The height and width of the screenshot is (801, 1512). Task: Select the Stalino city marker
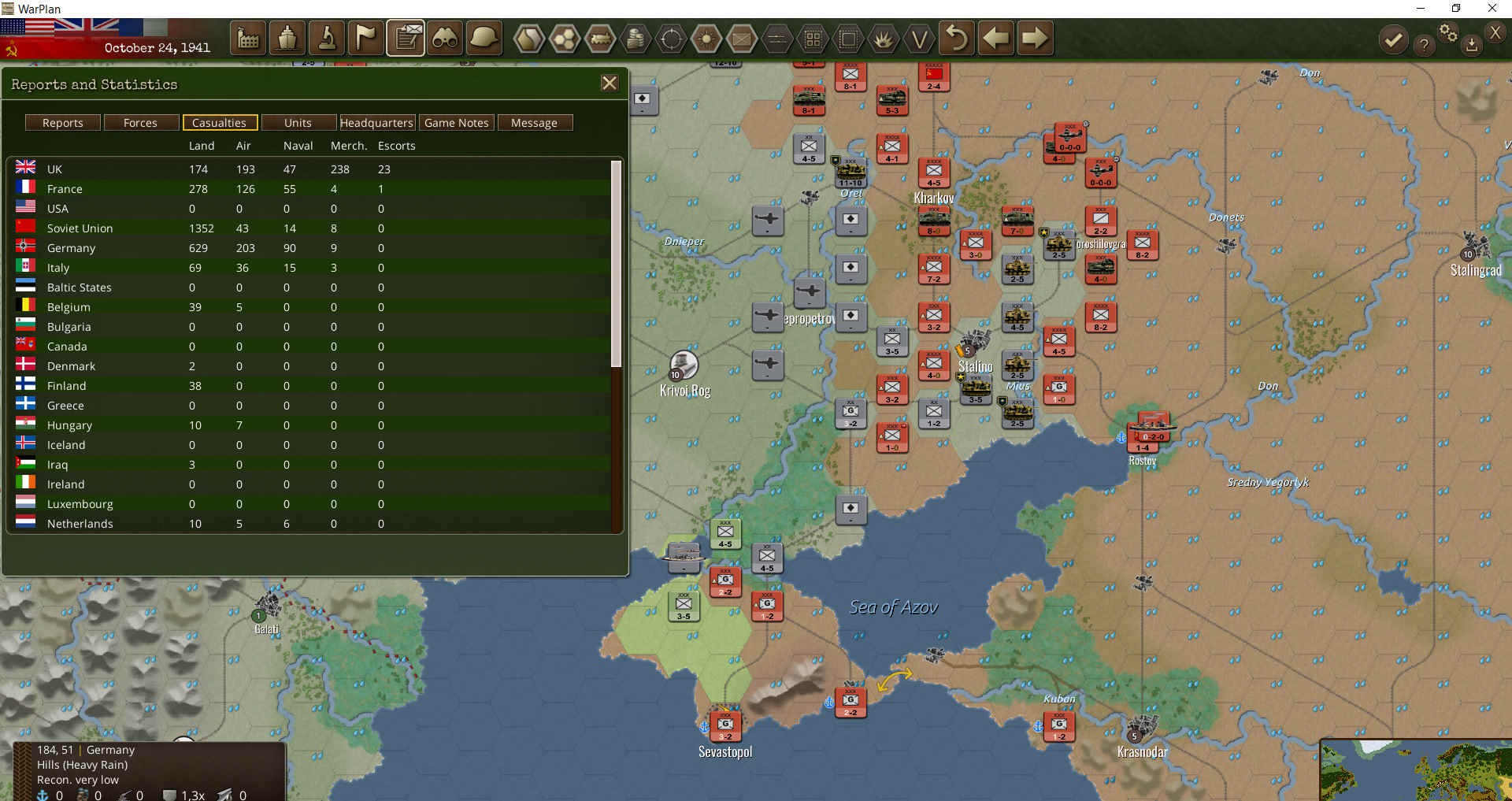tap(974, 343)
